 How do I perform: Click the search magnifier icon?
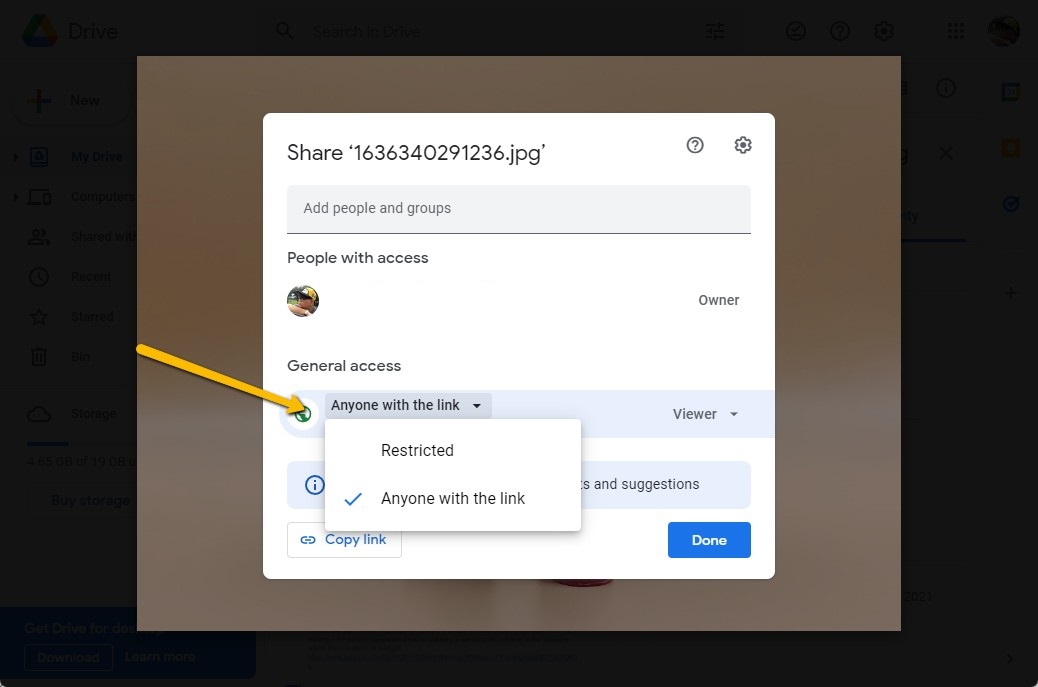coord(285,30)
